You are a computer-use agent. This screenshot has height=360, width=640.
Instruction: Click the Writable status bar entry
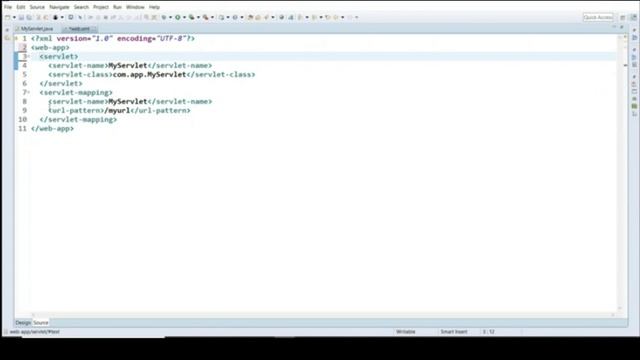(406, 332)
